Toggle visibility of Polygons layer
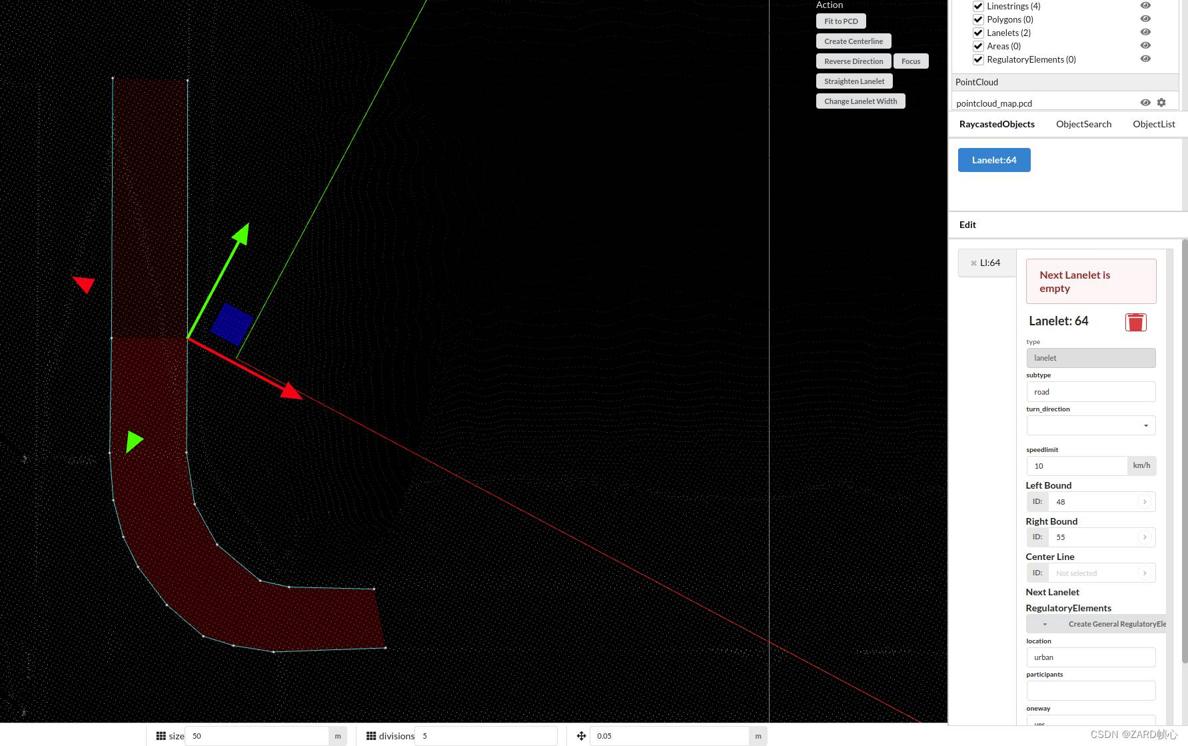This screenshot has height=746, width=1188. (1145, 19)
